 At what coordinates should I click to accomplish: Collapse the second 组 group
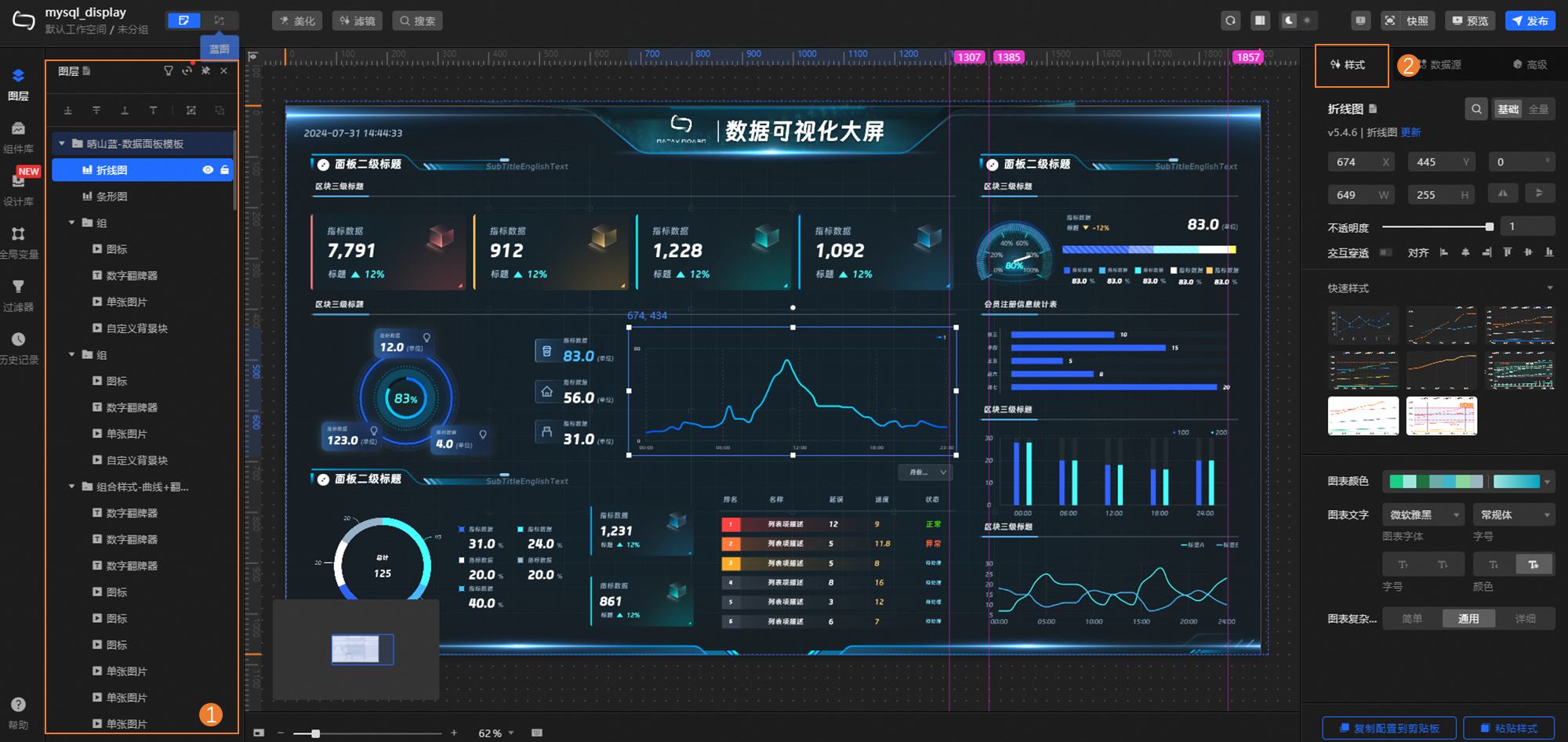click(x=72, y=354)
